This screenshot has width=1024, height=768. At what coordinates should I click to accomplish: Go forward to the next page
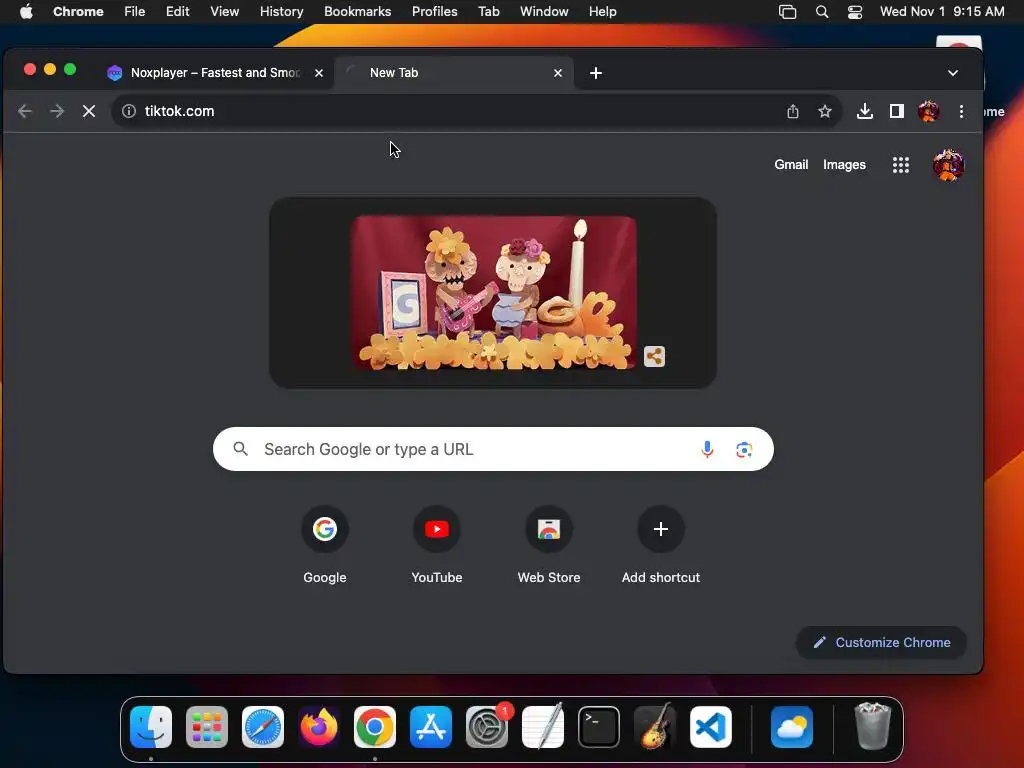pyautogui.click(x=57, y=111)
